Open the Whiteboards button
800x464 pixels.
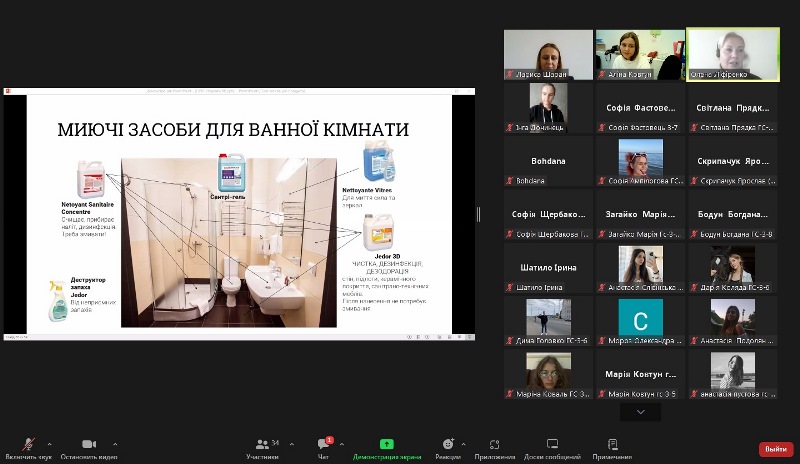[x=552, y=448]
